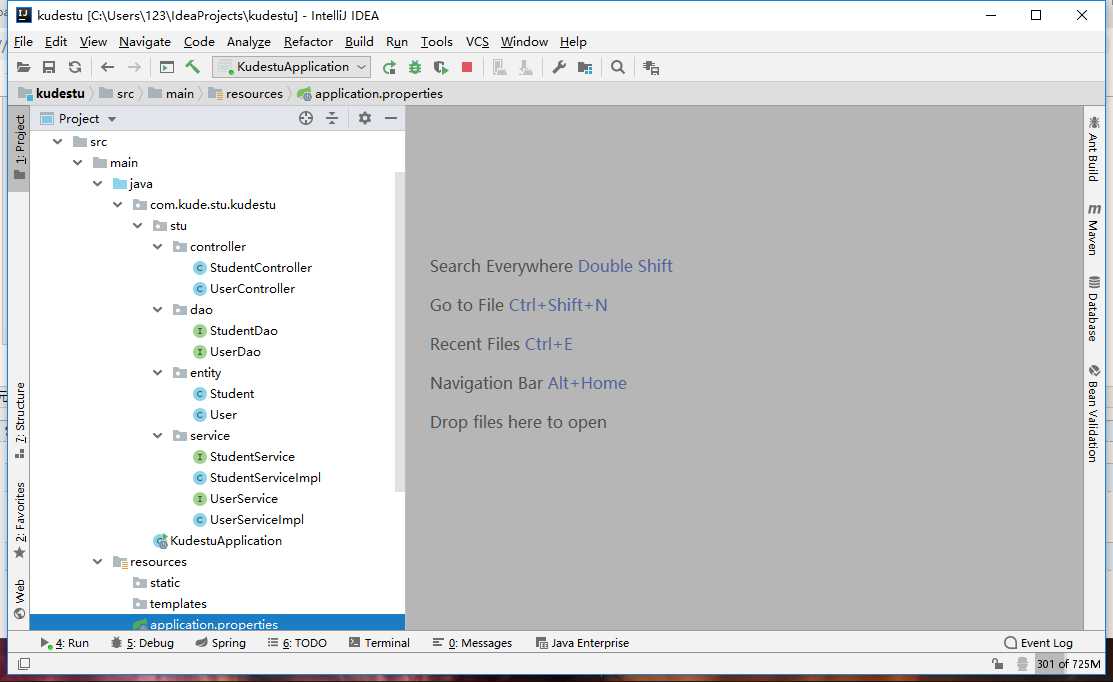Image resolution: width=1113 pixels, height=682 pixels.
Task: Open the Ant Build side tool window
Action: point(1093,149)
